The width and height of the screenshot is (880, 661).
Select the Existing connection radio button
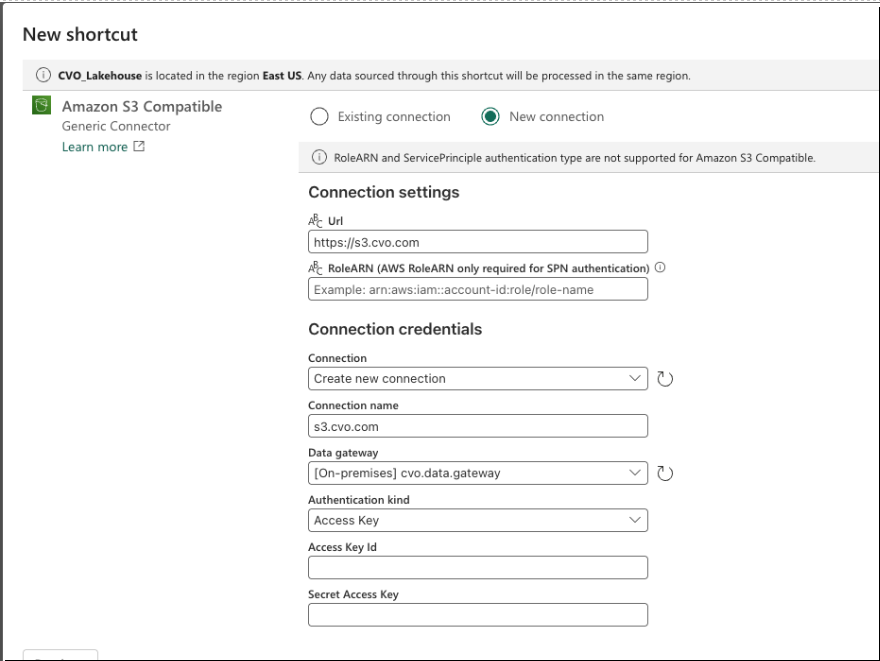(319, 117)
